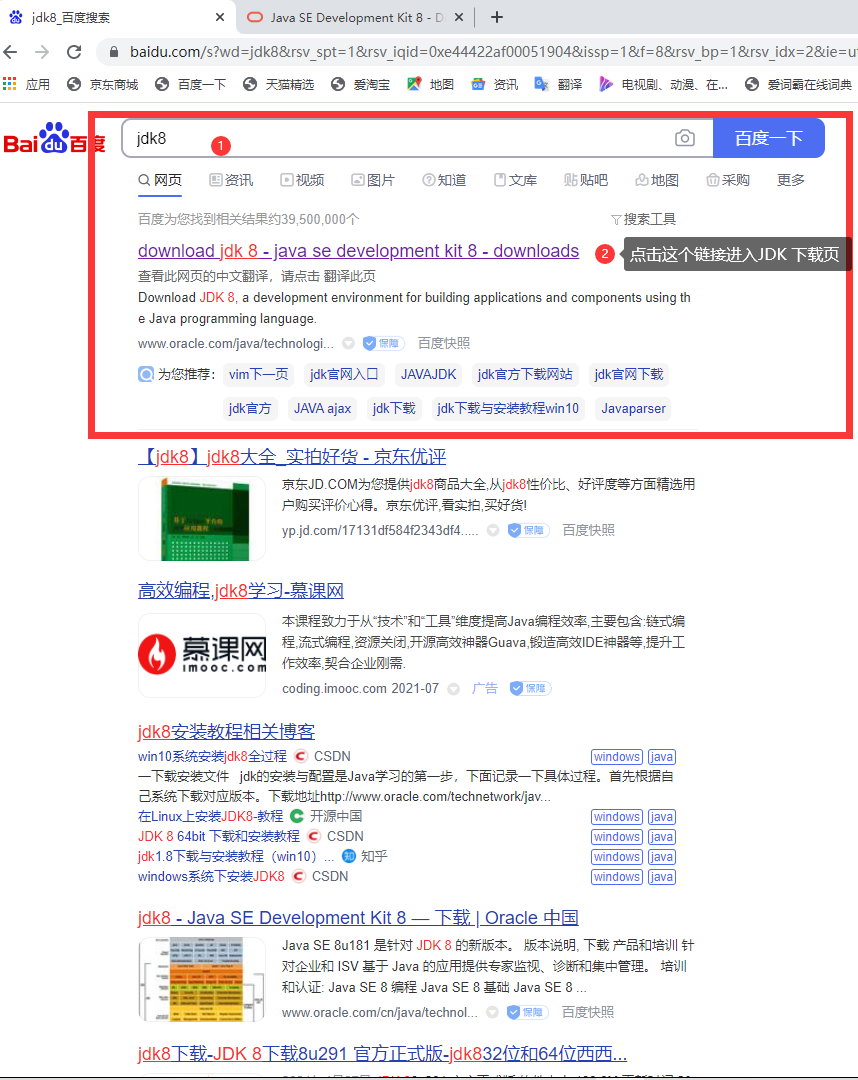Expand dropdown arrow next to www.oracle.com/cn/java URL
The height and width of the screenshot is (1080, 858).
(492, 1012)
